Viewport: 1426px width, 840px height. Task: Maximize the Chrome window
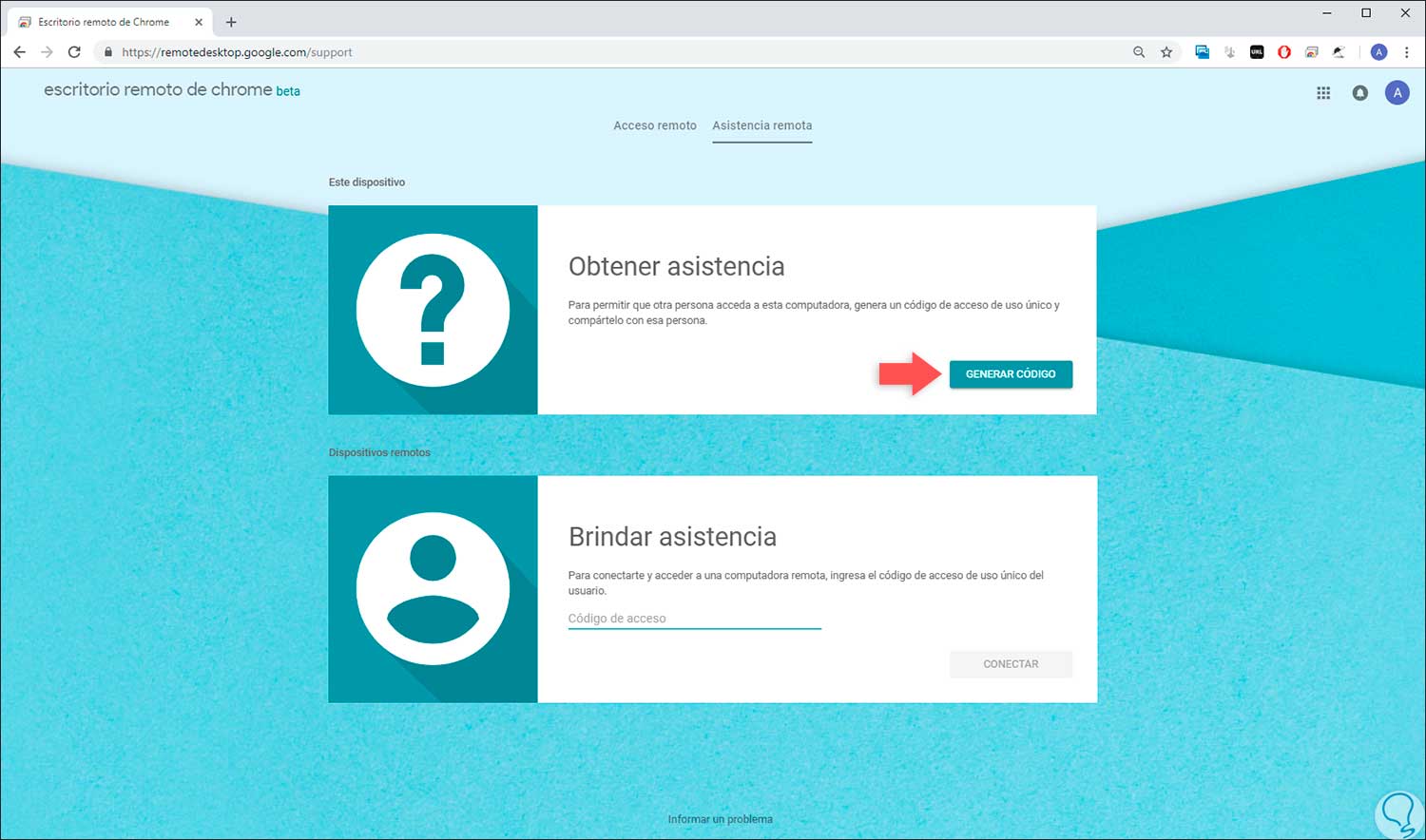[x=1366, y=13]
